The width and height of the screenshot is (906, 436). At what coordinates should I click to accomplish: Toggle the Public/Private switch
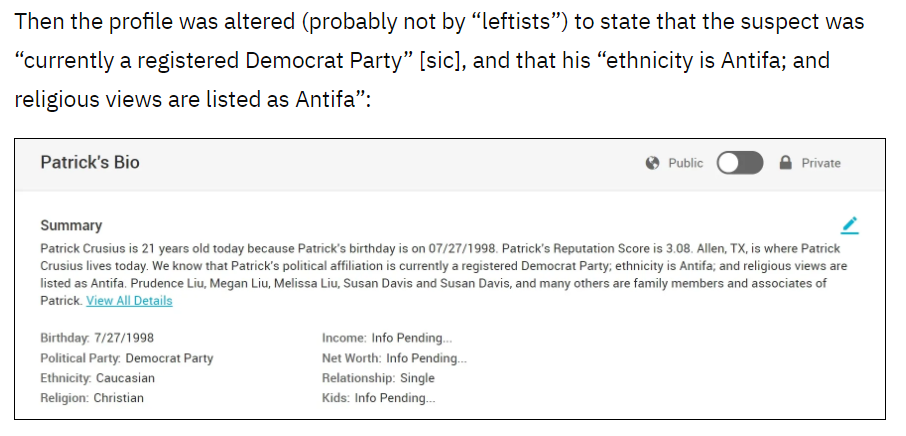(x=740, y=163)
